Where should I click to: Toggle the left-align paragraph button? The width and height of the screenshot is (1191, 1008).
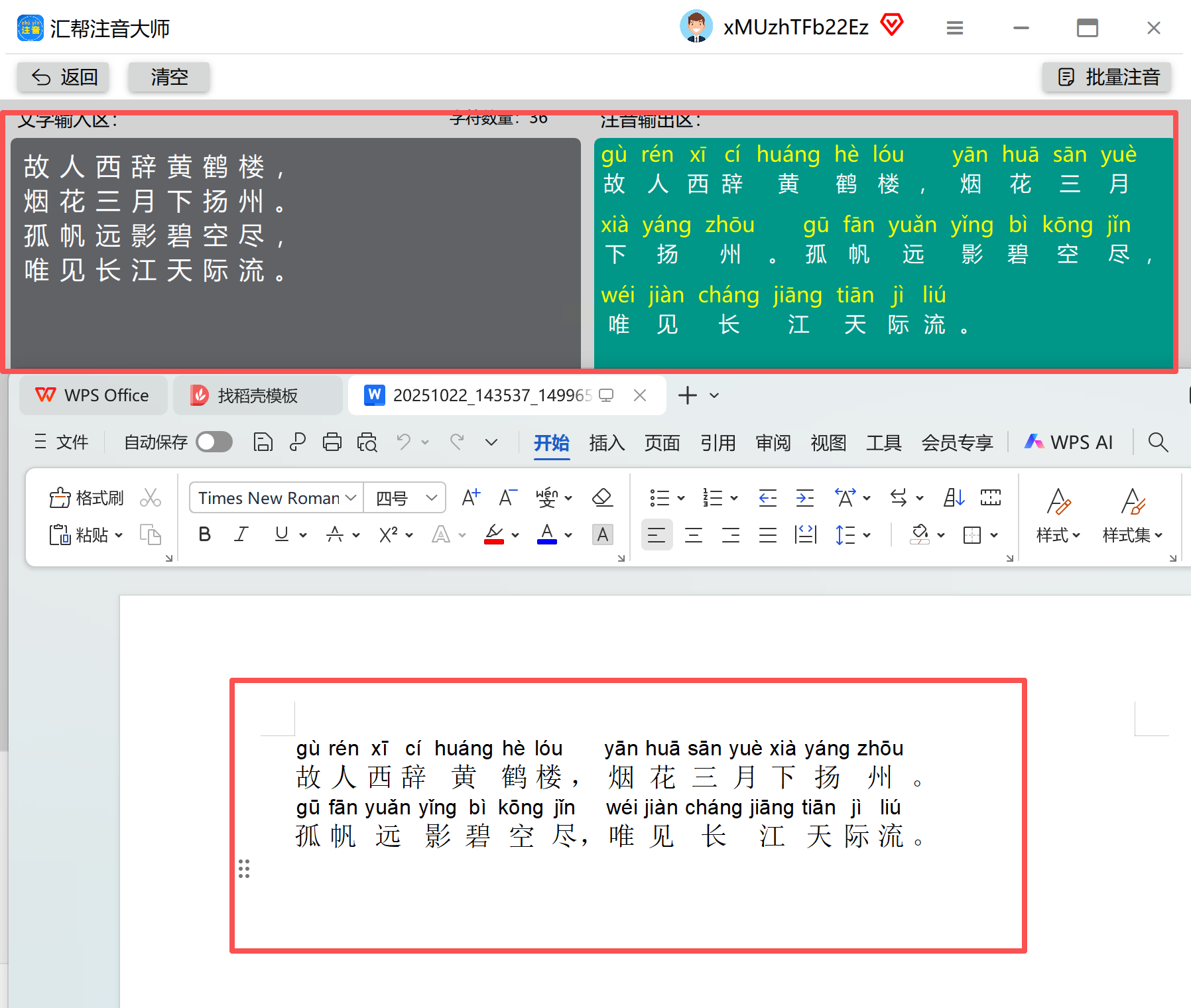click(657, 535)
